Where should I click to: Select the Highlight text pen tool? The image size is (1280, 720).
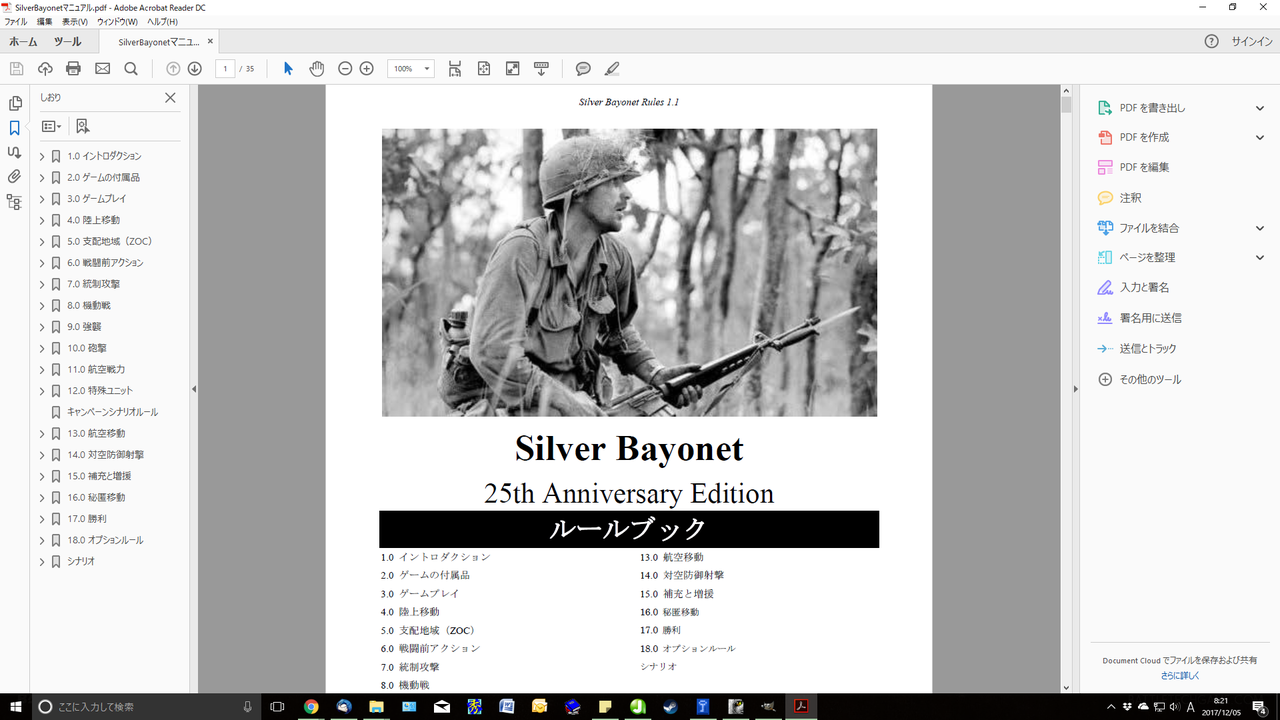point(612,69)
